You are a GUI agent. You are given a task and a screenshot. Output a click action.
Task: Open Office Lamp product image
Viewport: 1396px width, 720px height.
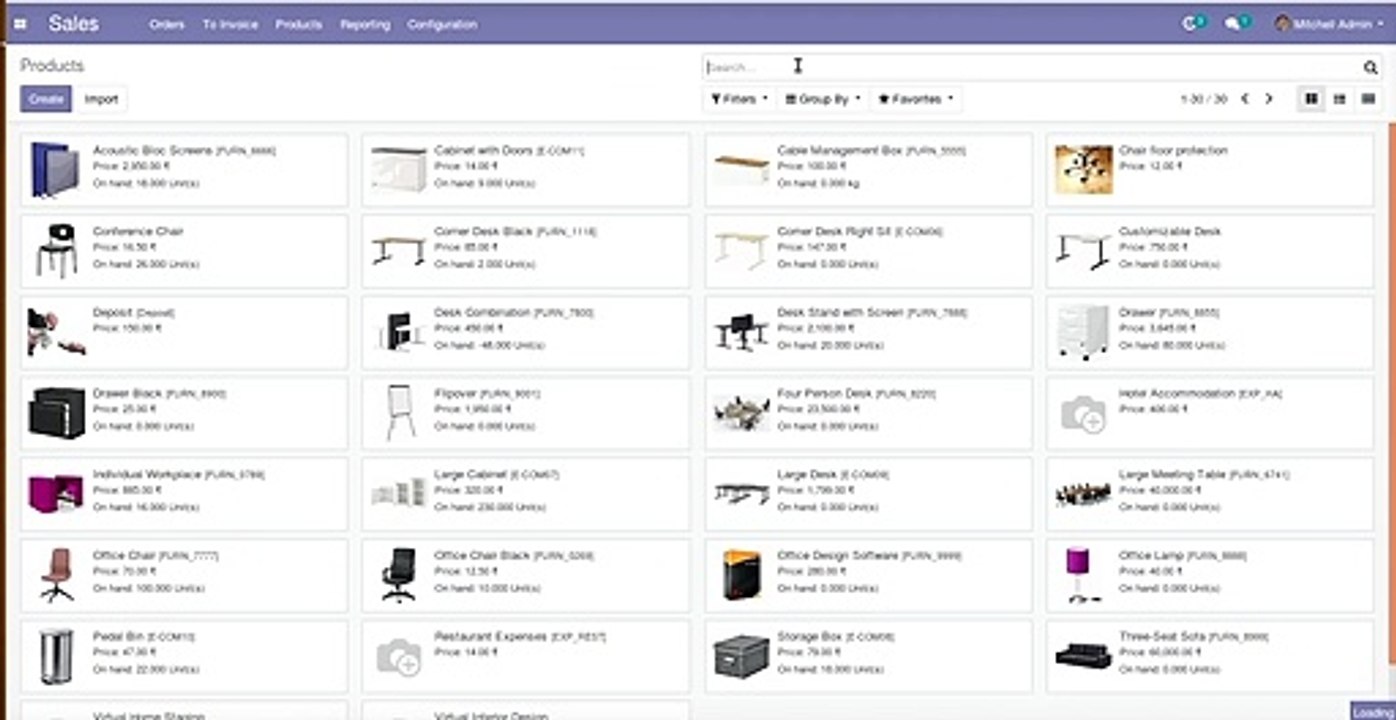[1083, 575]
